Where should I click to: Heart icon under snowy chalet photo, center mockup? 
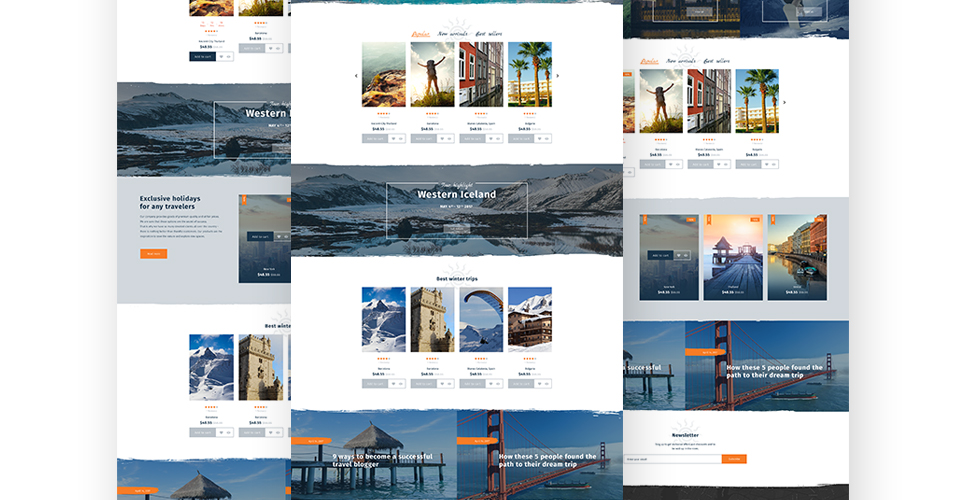(539, 384)
